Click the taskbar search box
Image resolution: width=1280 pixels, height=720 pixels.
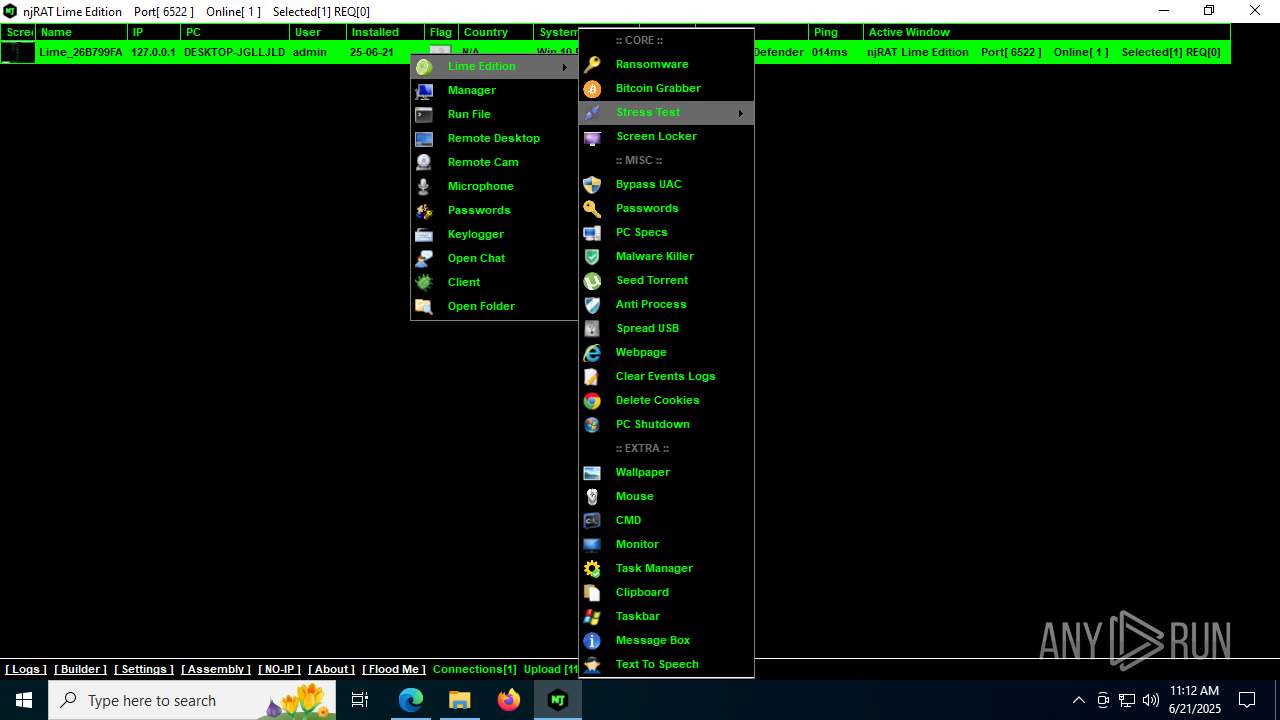192,700
